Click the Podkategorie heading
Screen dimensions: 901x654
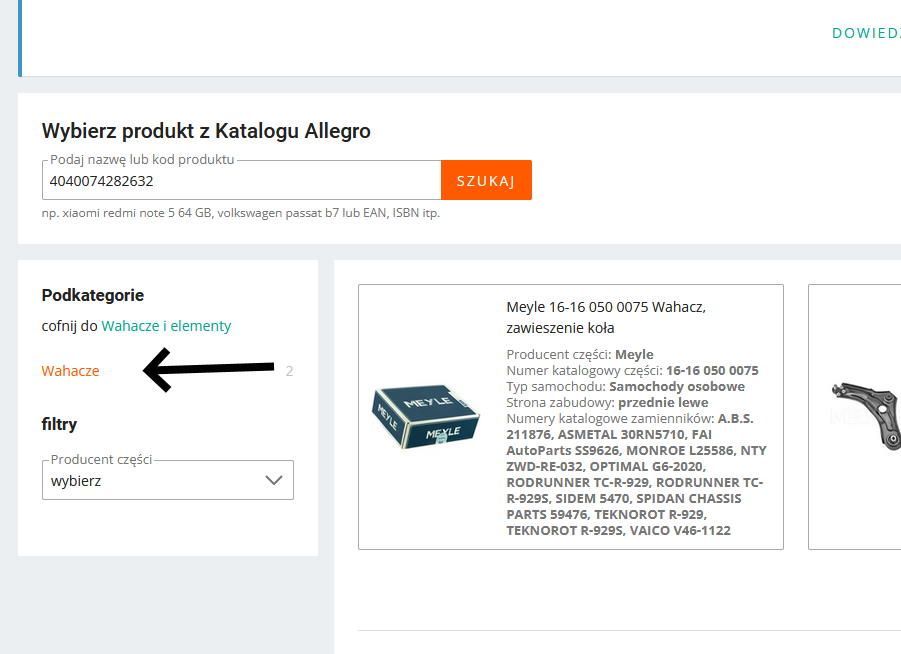(x=93, y=295)
